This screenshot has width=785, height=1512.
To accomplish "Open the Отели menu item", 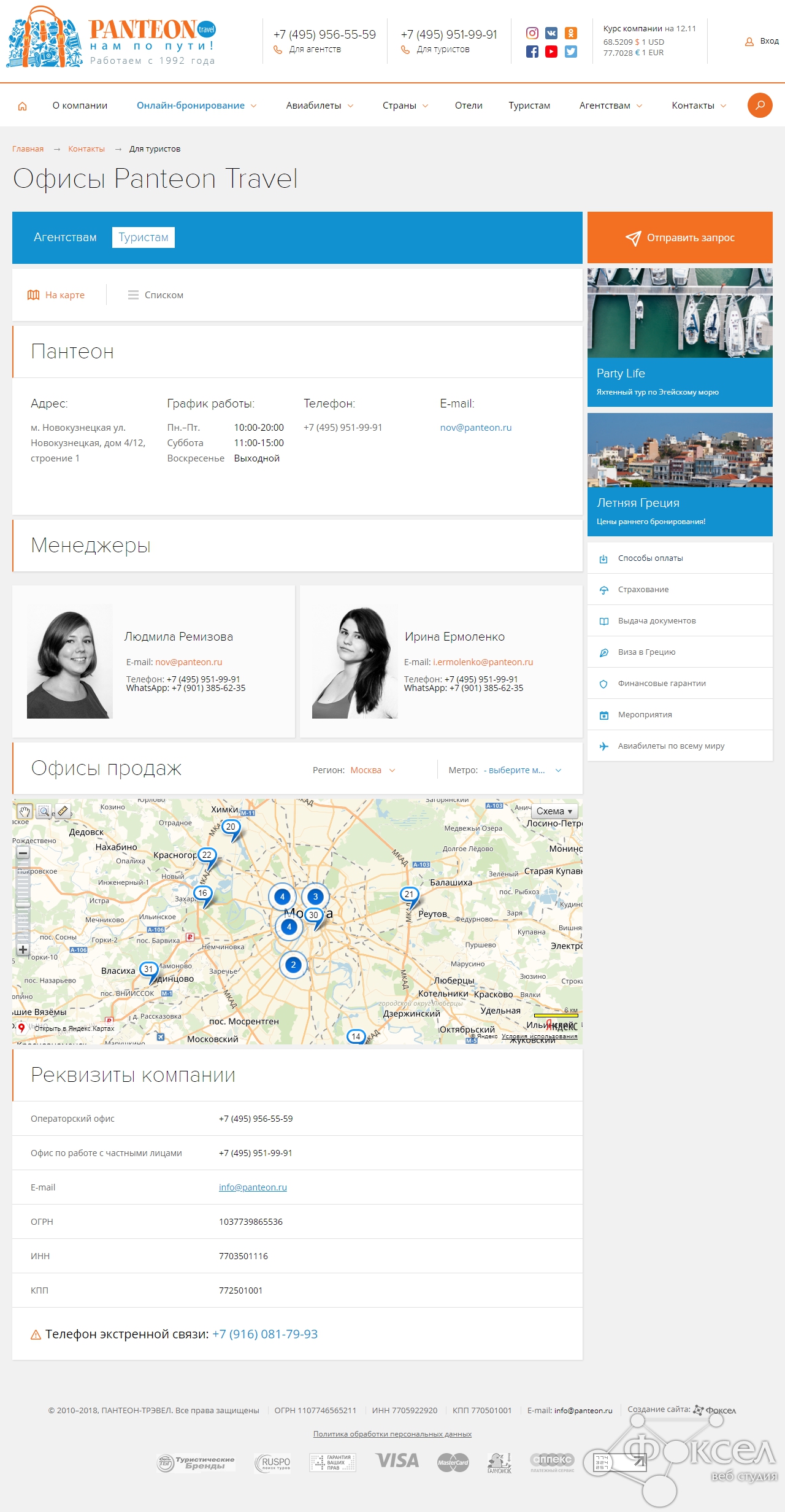I will (x=469, y=106).
